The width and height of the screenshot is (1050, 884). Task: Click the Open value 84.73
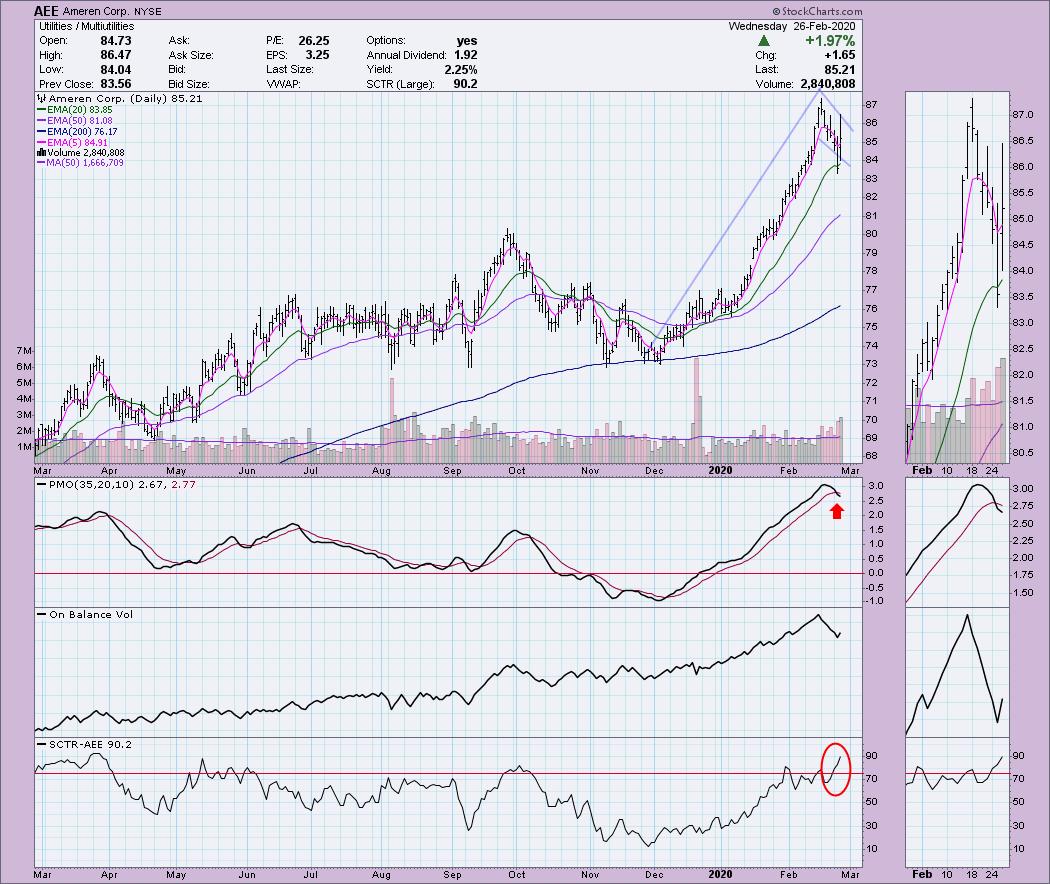[x=115, y=41]
